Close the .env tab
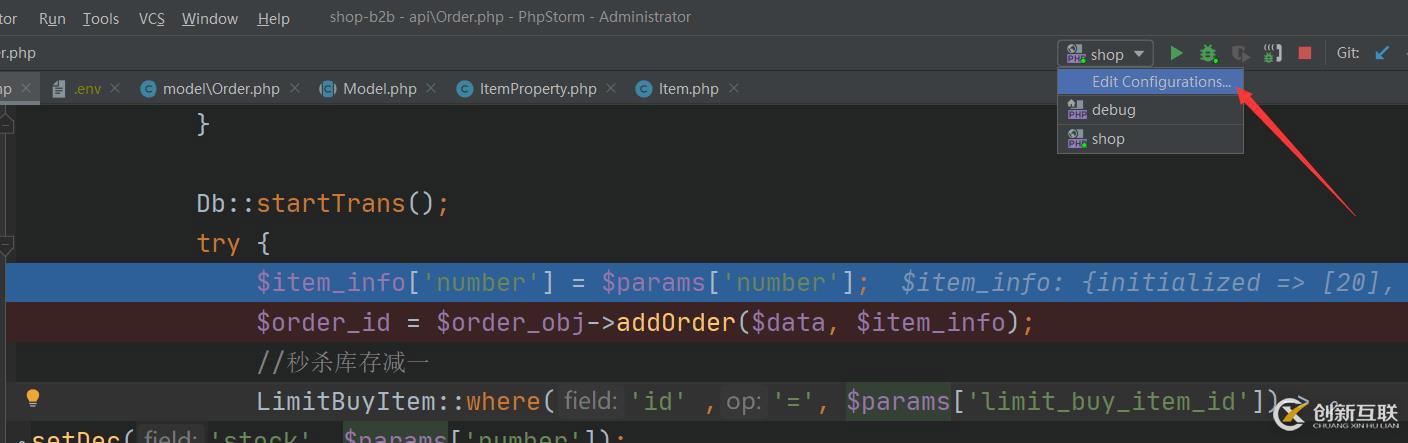Image resolution: width=1408 pixels, height=443 pixels. click(x=115, y=88)
